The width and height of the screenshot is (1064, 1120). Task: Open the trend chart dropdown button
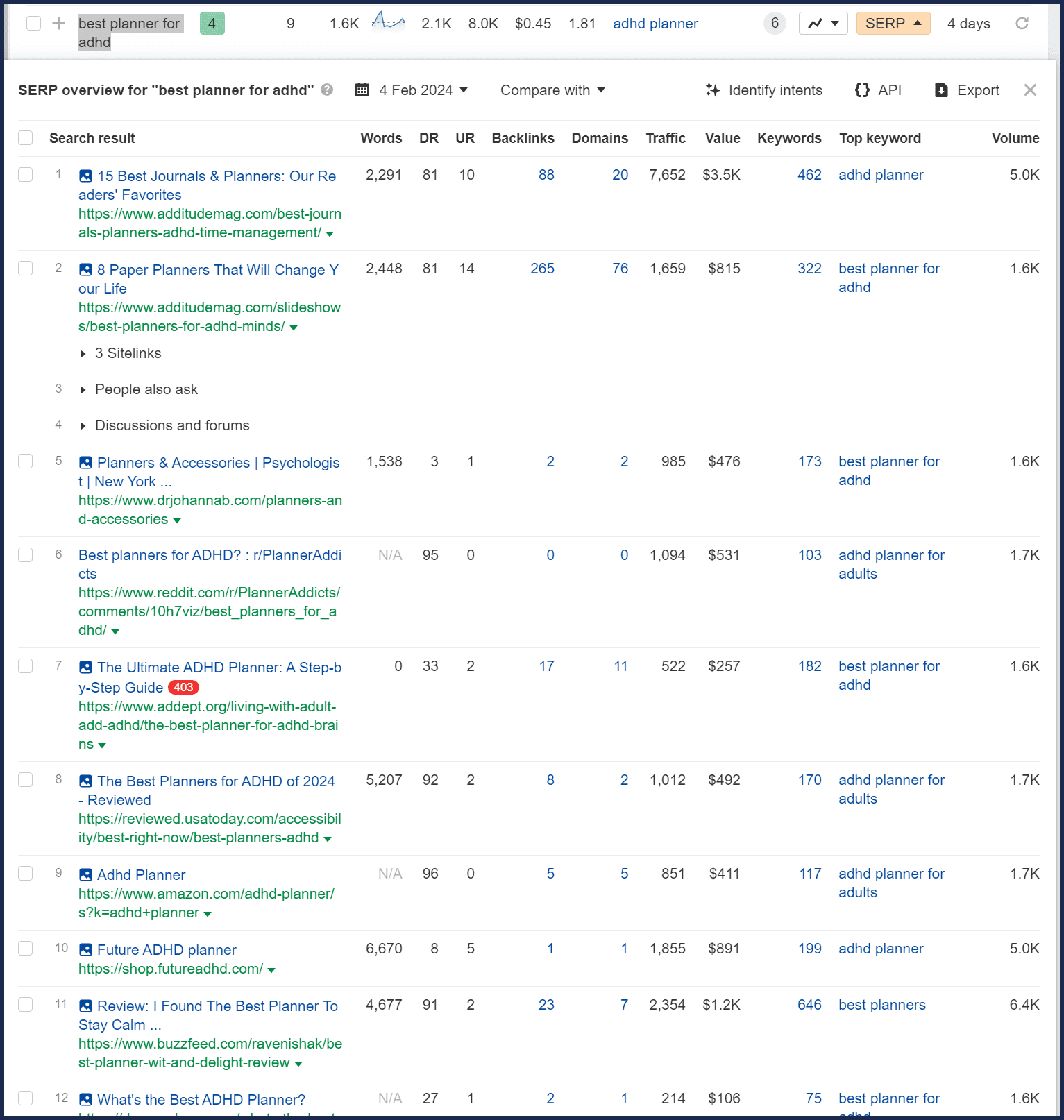(x=823, y=24)
